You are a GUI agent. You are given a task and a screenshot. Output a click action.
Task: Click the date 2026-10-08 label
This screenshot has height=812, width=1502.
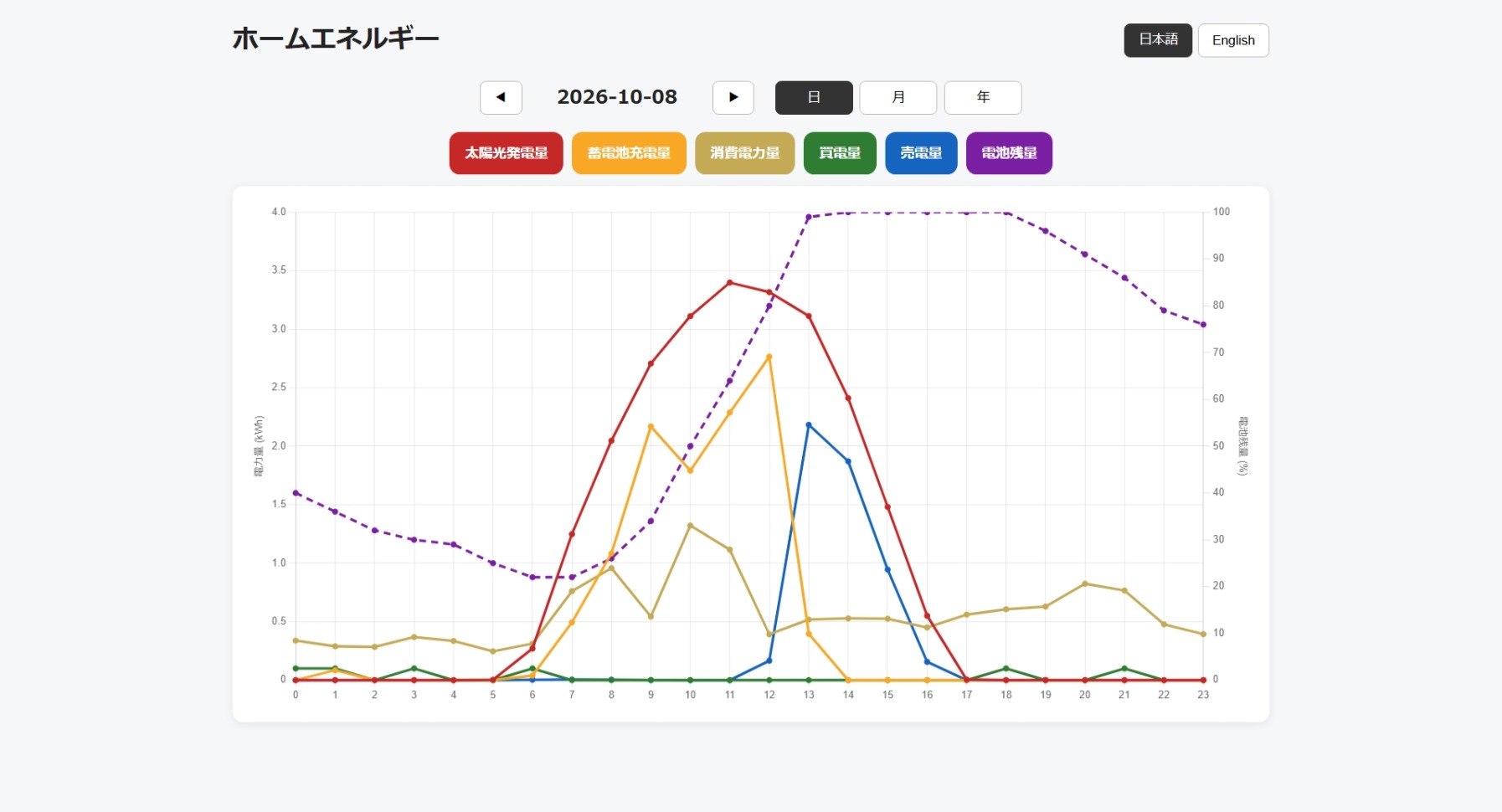(x=617, y=97)
